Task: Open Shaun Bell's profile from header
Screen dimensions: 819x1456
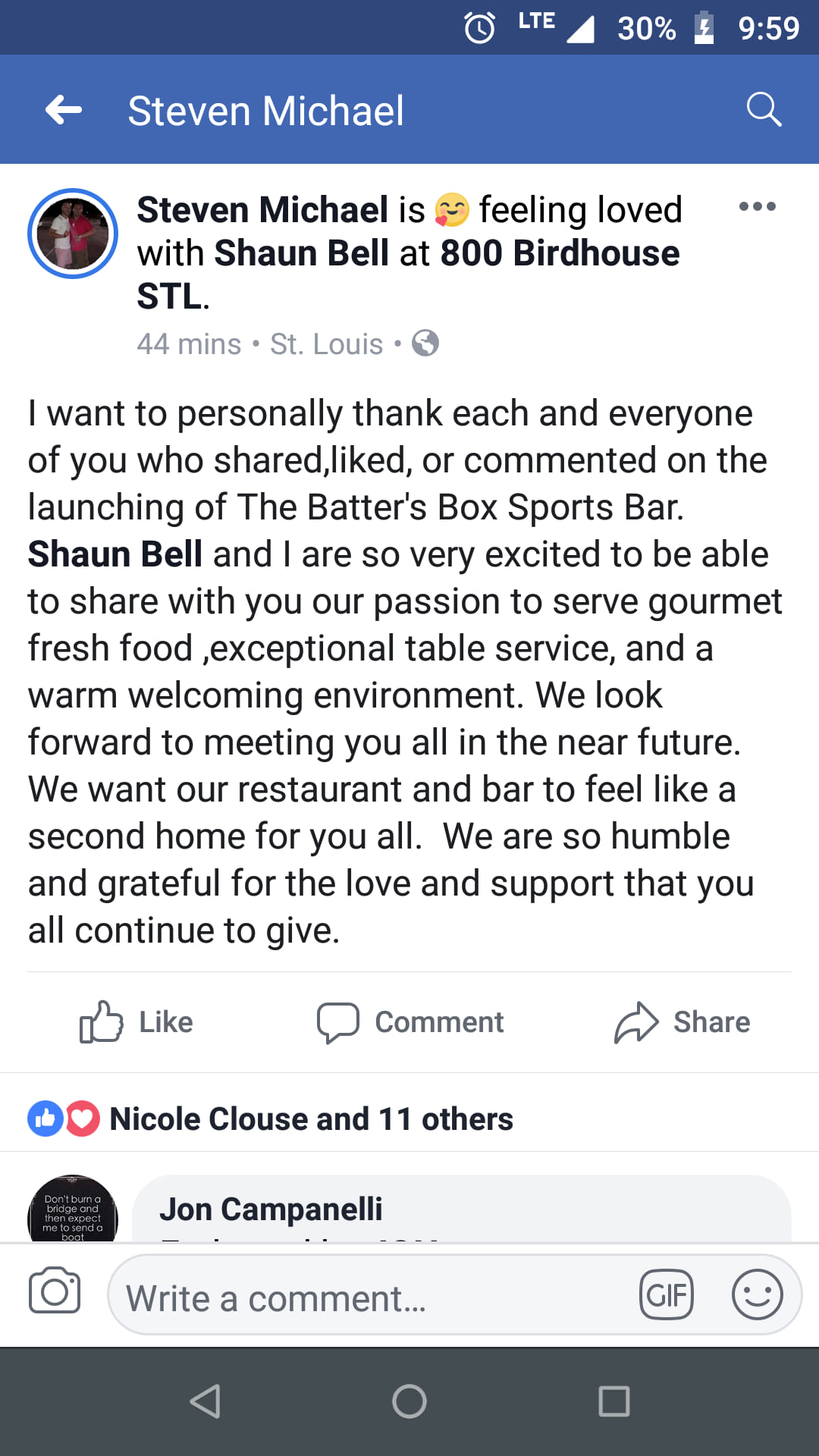Action: pyautogui.click(x=301, y=253)
